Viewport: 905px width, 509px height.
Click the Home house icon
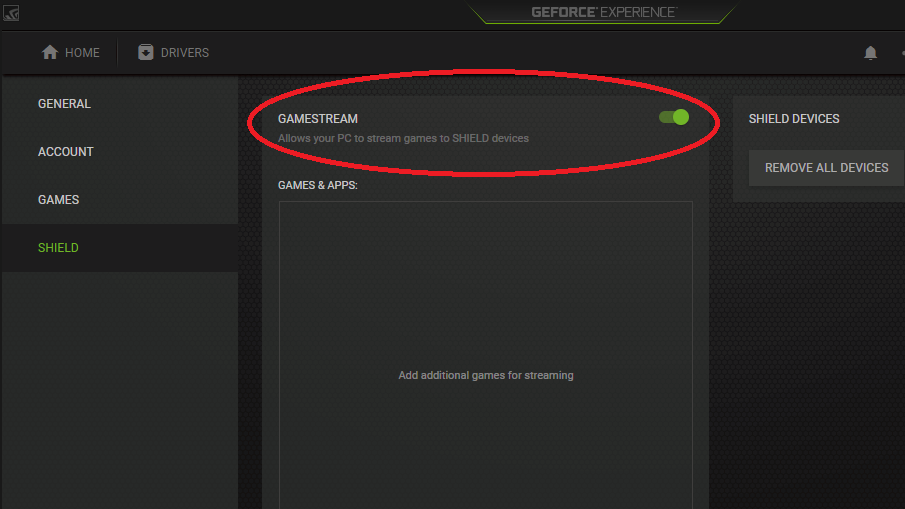click(x=50, y=53)
